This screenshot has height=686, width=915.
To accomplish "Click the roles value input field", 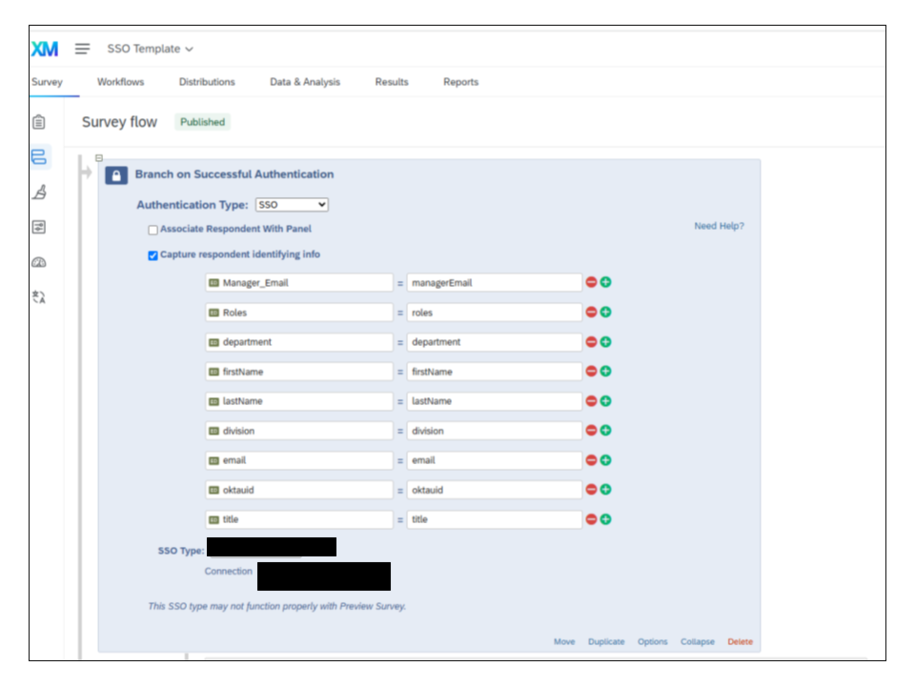I will point(494,313).
